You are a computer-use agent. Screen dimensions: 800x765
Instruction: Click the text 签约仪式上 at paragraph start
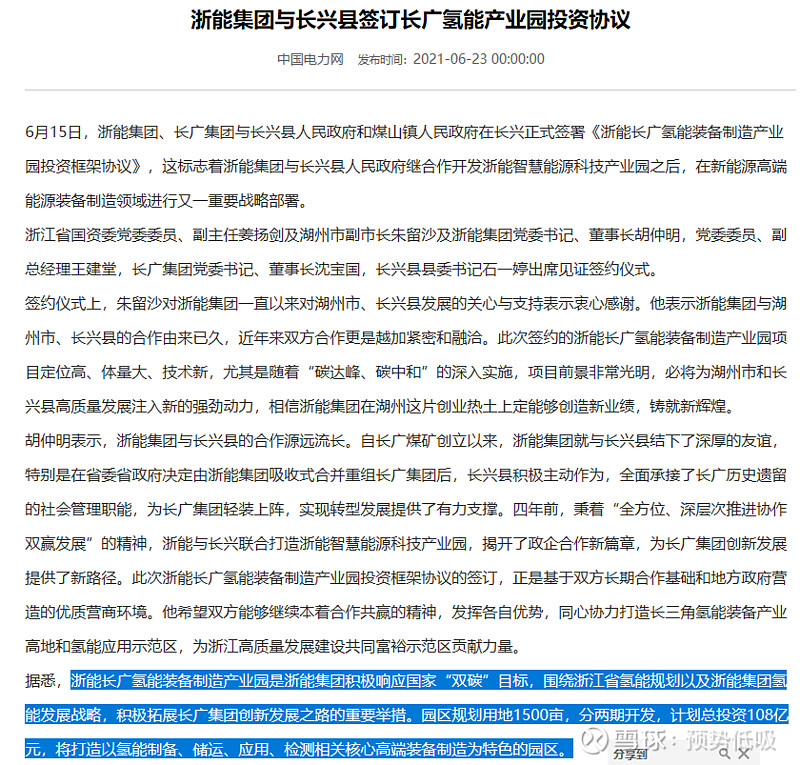63,304
